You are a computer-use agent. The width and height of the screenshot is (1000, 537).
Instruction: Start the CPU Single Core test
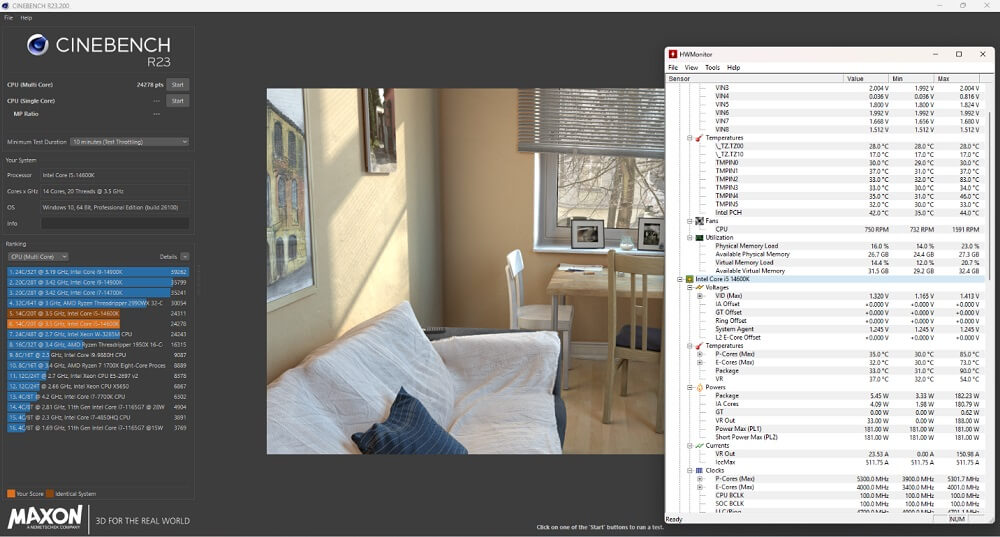click(178, 101)
